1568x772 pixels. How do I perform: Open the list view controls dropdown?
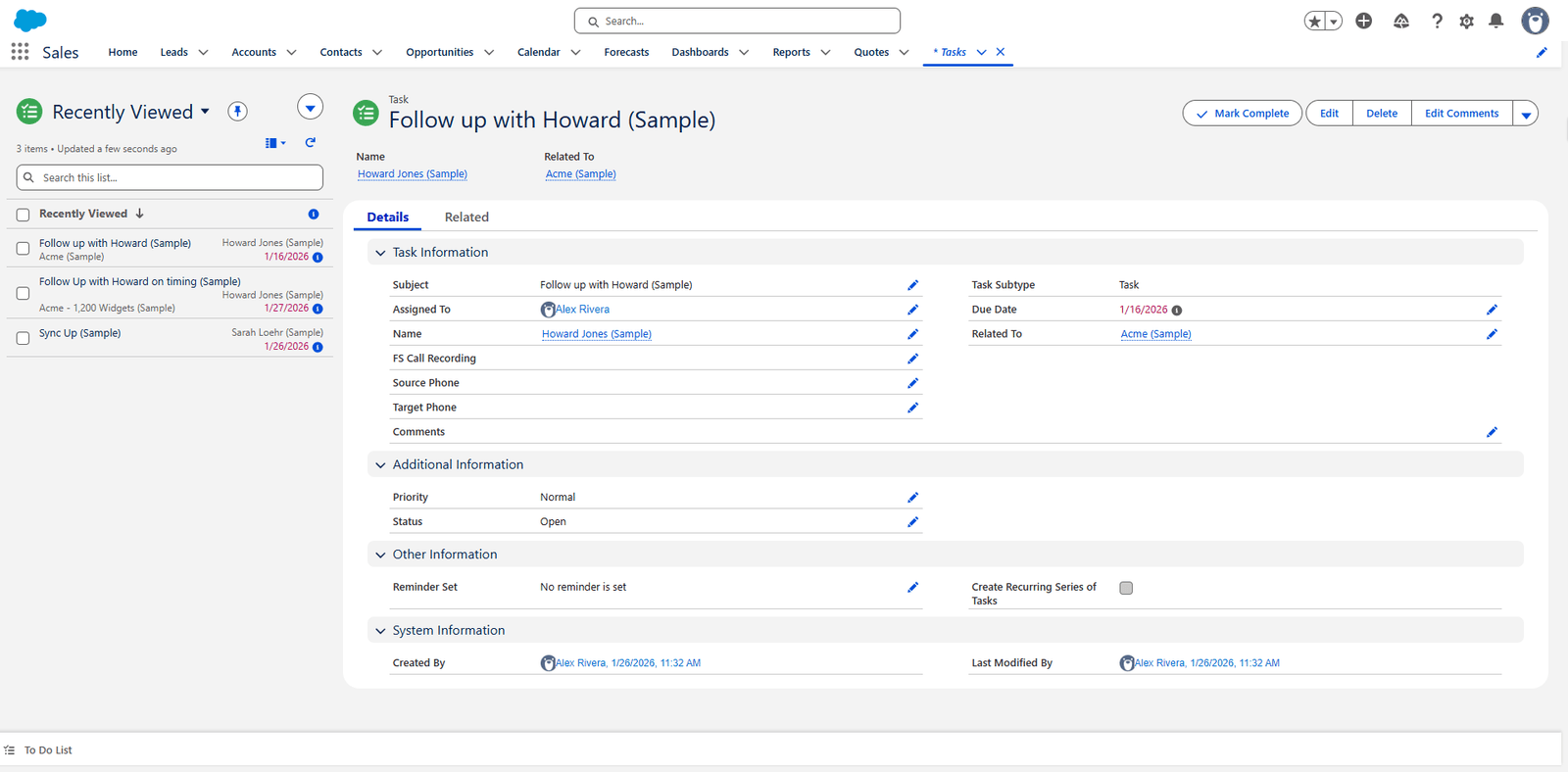tap(310, 107)
